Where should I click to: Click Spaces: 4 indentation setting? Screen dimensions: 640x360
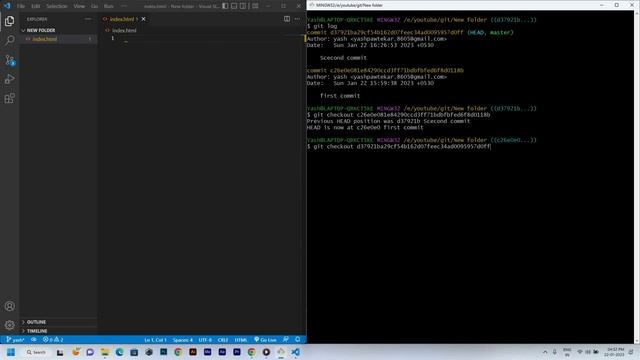click(x=182, y=340)
